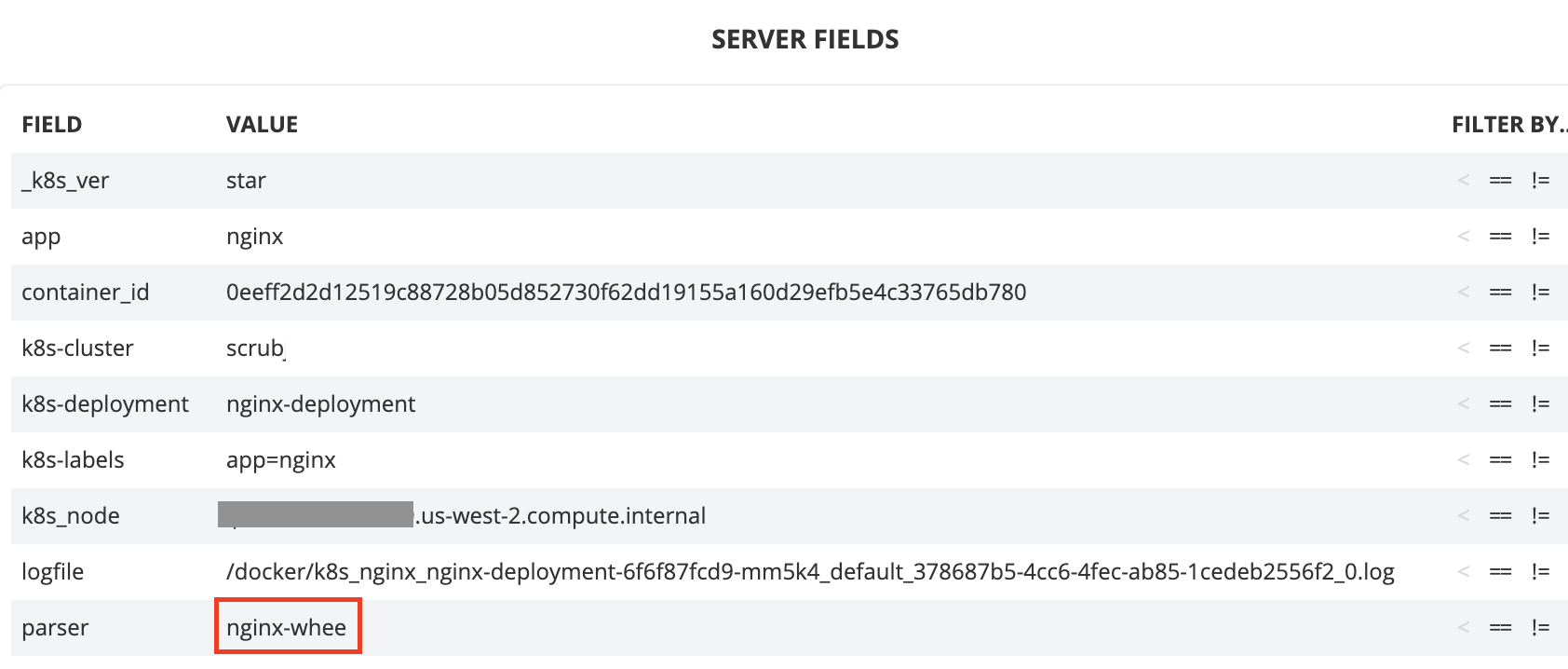Apply equals filter for k8s-deployment

point(1500,404)
